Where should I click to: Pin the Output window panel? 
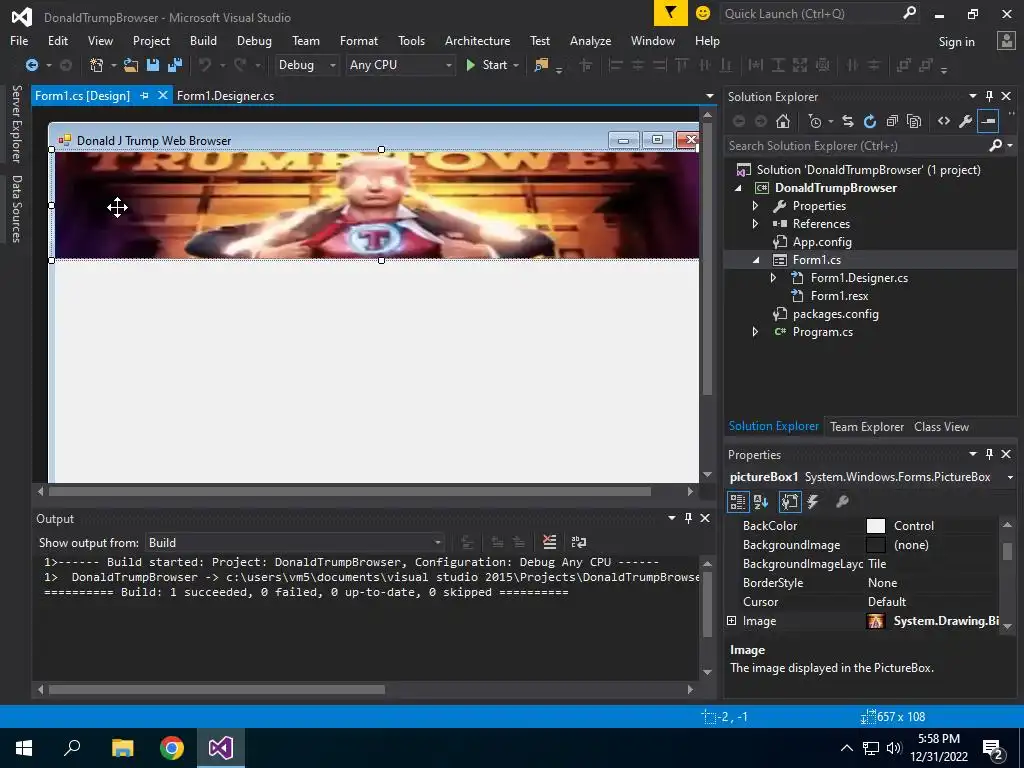coord(688,519)
